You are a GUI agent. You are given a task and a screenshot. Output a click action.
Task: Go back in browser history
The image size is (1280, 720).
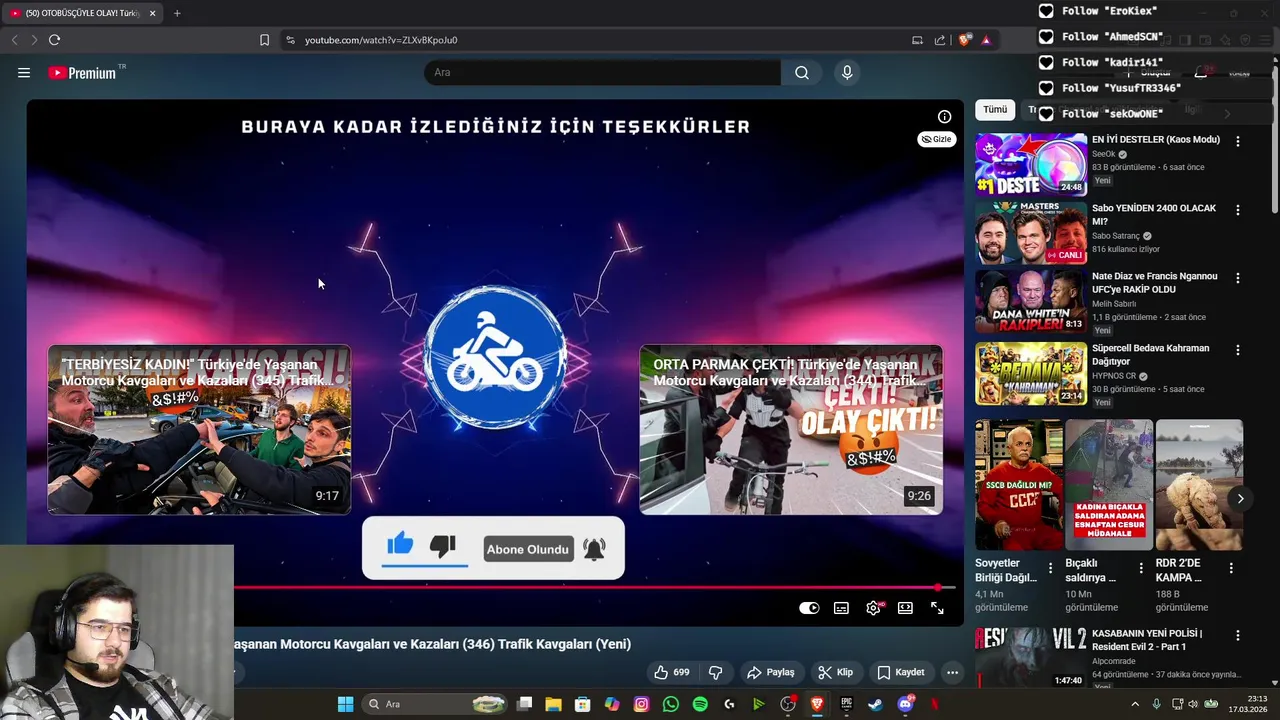click(14, 40)
